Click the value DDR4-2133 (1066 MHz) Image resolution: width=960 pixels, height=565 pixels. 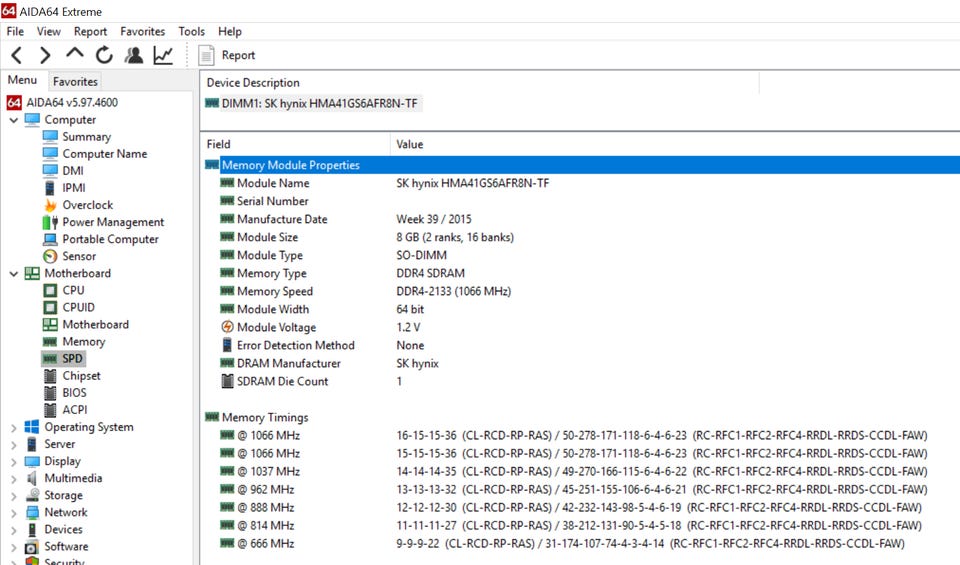pos(454,291)
